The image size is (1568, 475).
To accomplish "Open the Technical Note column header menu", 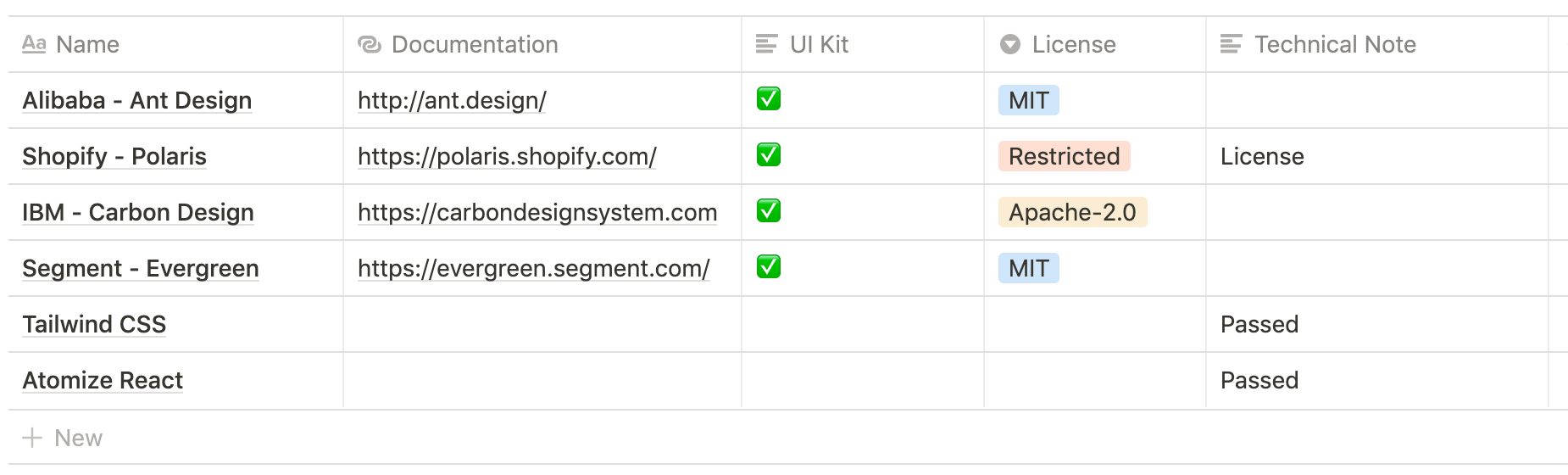I will (1335, 44).
